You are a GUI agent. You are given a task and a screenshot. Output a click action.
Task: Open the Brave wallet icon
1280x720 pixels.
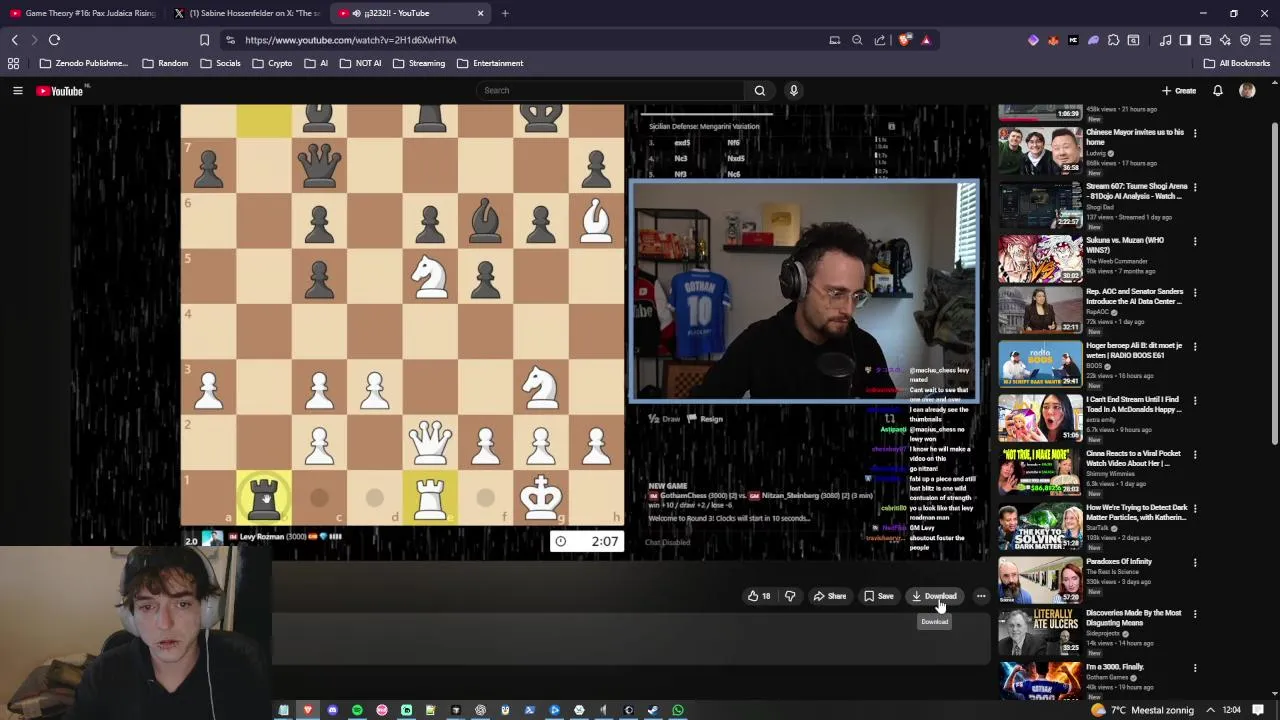pos(1205,40)
